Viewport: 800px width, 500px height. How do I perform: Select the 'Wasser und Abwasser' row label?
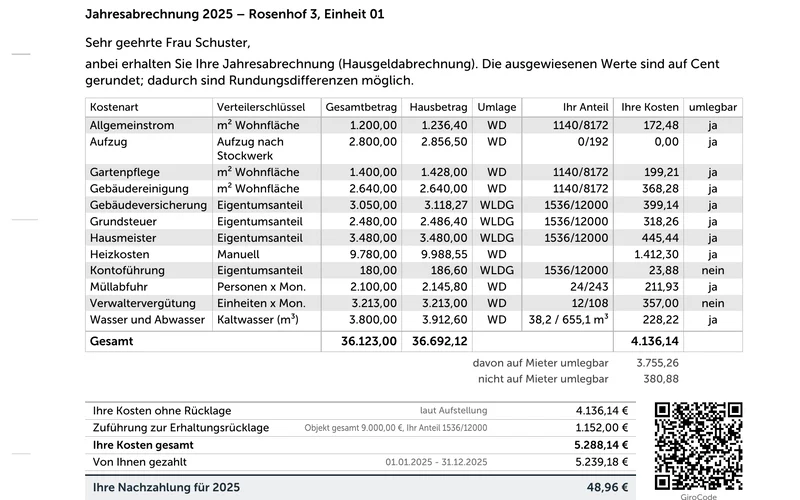tap(147, 320)
